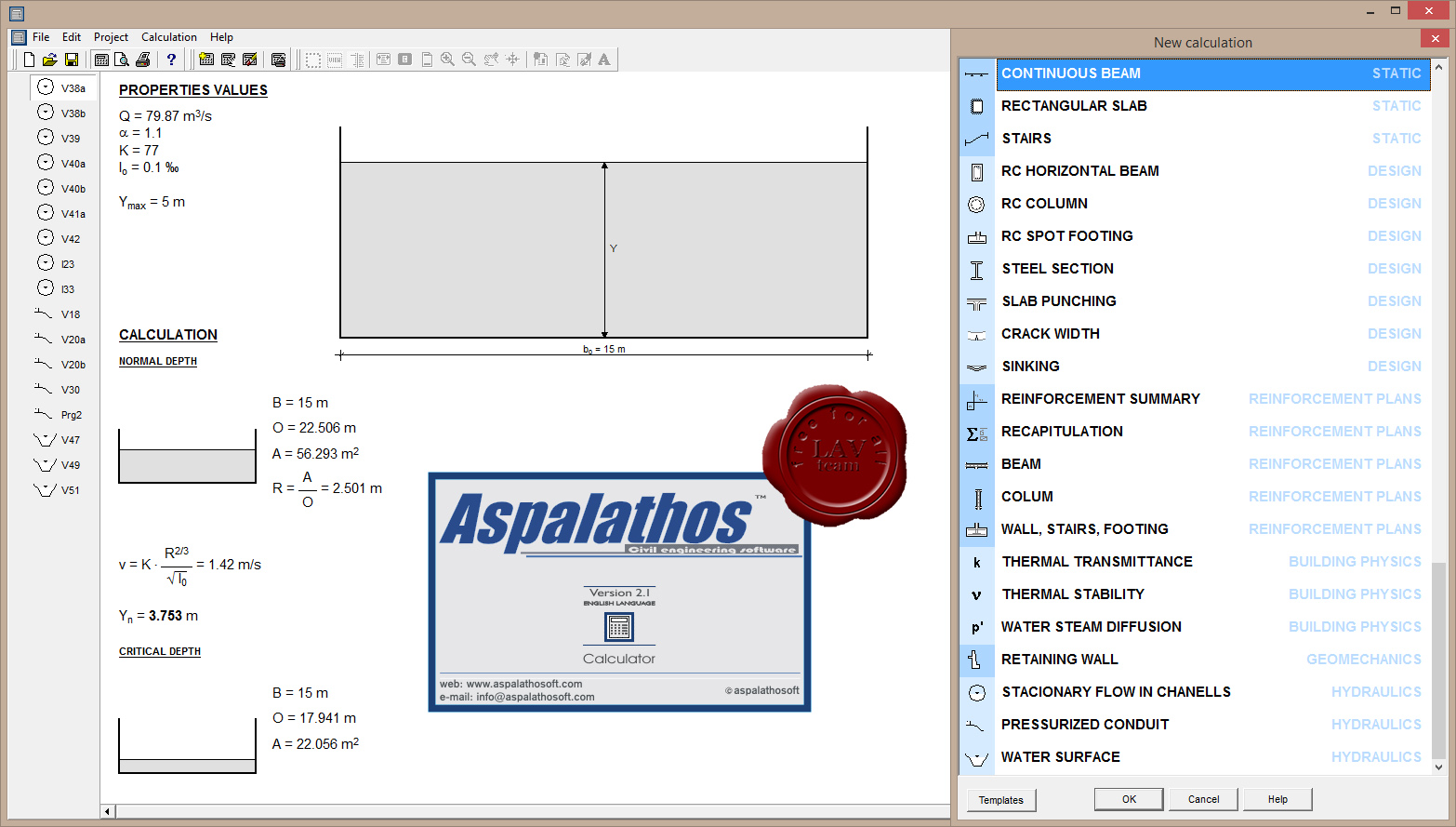Select calculation I33 in the sidebar
The height and width of the screenshot is (827, 1456).
pyautogui.click(x=62, y=288)
